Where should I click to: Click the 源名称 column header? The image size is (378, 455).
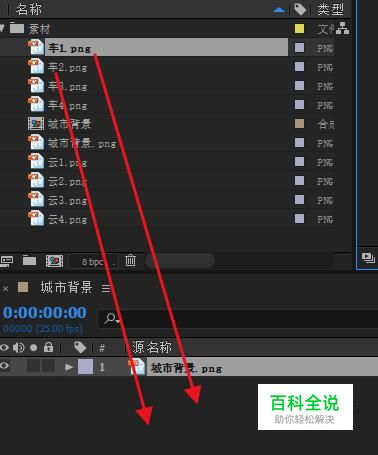tap(152, 347)
